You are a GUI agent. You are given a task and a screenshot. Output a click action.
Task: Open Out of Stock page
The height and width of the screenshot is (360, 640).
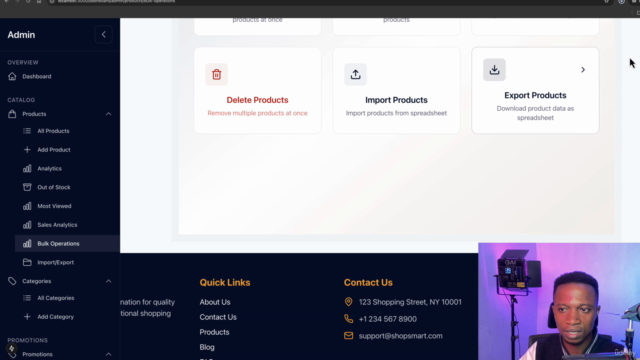point(54,187)
